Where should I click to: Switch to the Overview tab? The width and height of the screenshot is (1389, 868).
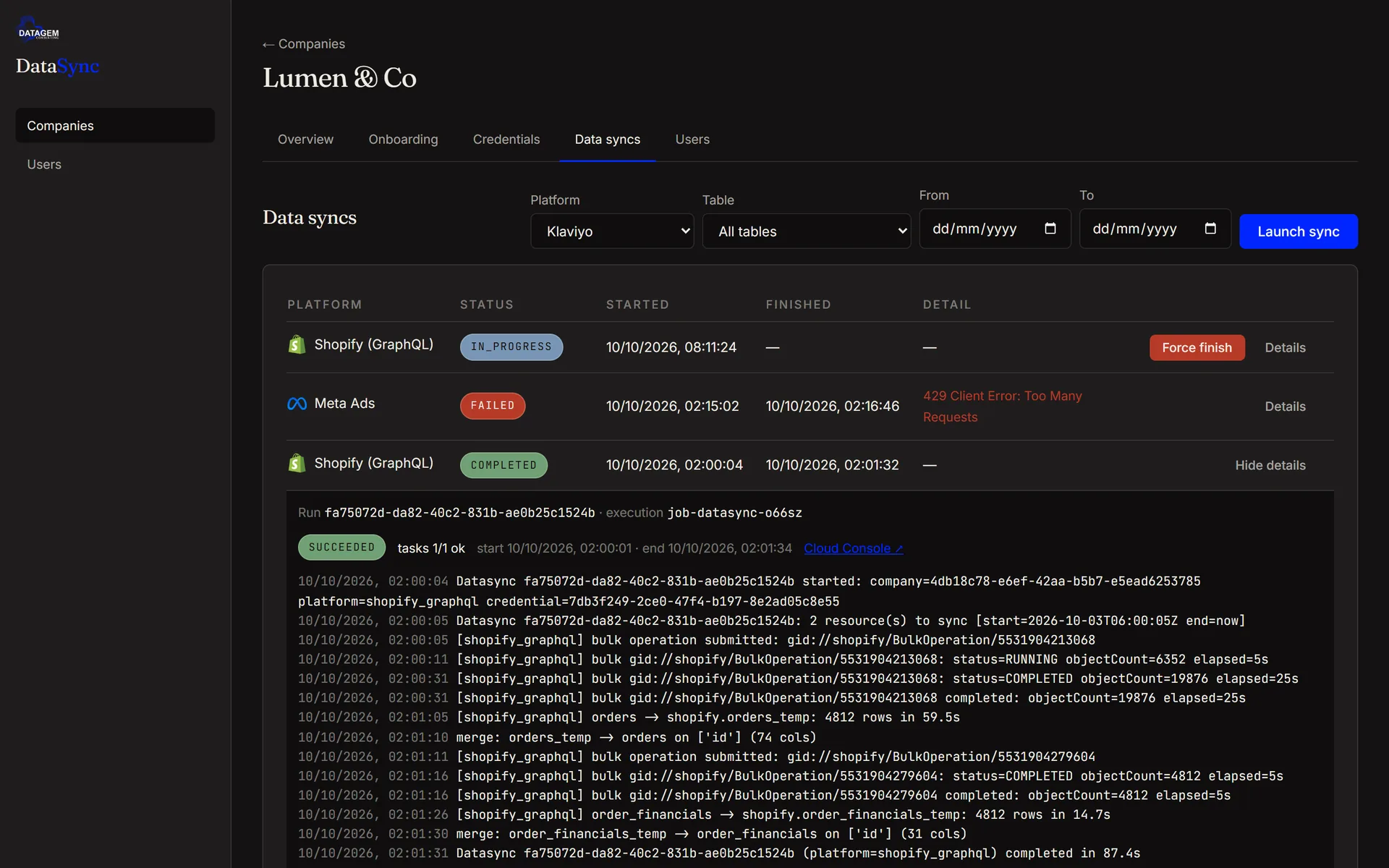click(305, 140)
